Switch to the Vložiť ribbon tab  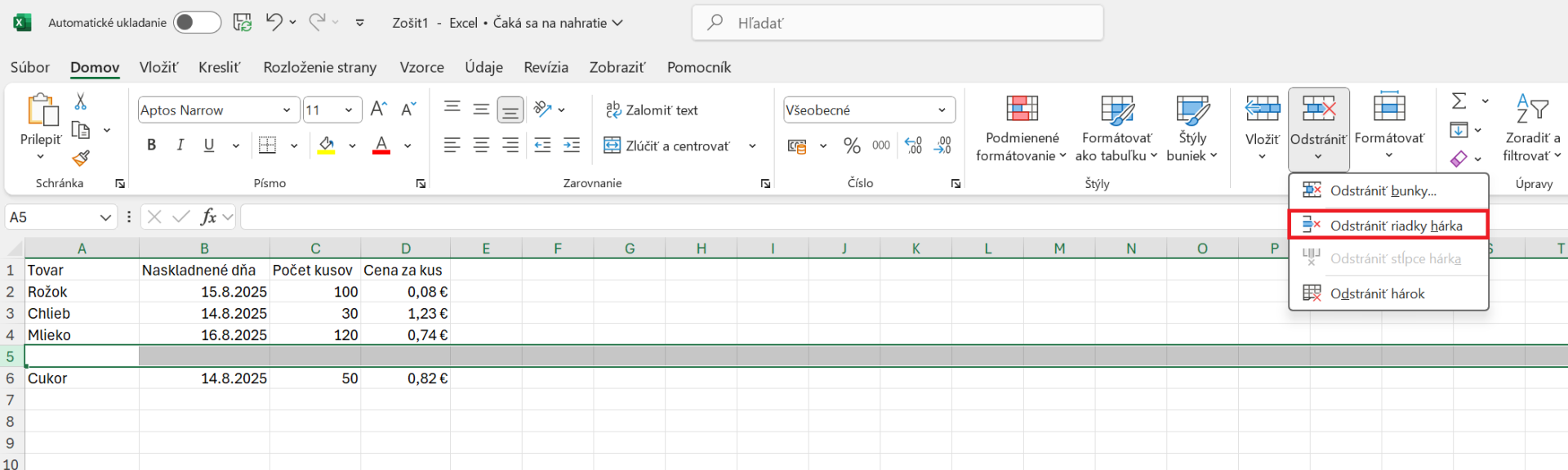click(158, 67)
